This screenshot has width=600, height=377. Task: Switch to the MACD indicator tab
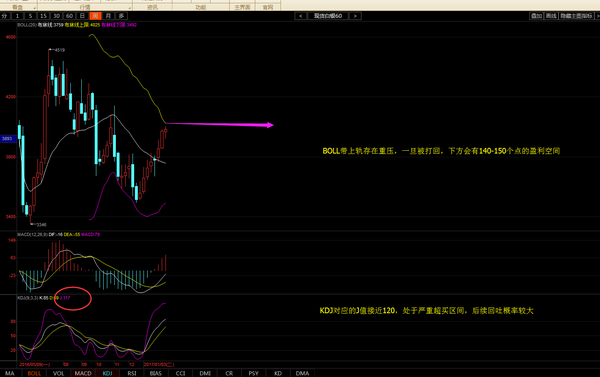83,373
